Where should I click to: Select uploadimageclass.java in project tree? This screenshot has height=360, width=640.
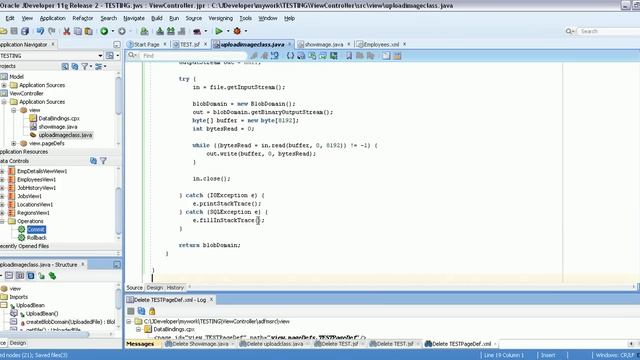pyautogui.click(x=65, y=135)
